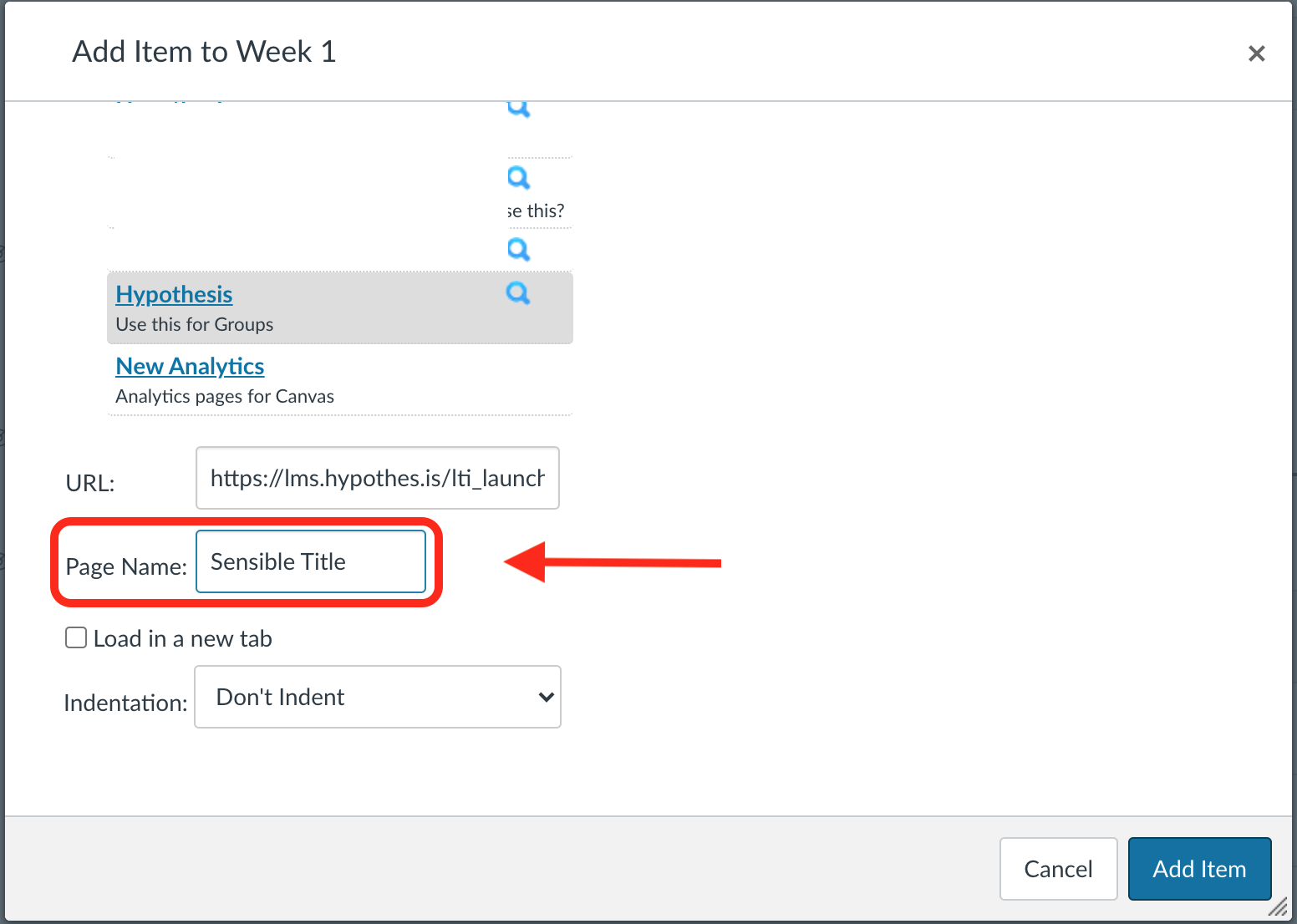Select the highlighted Hypothesis list row

tap(339, 307)
